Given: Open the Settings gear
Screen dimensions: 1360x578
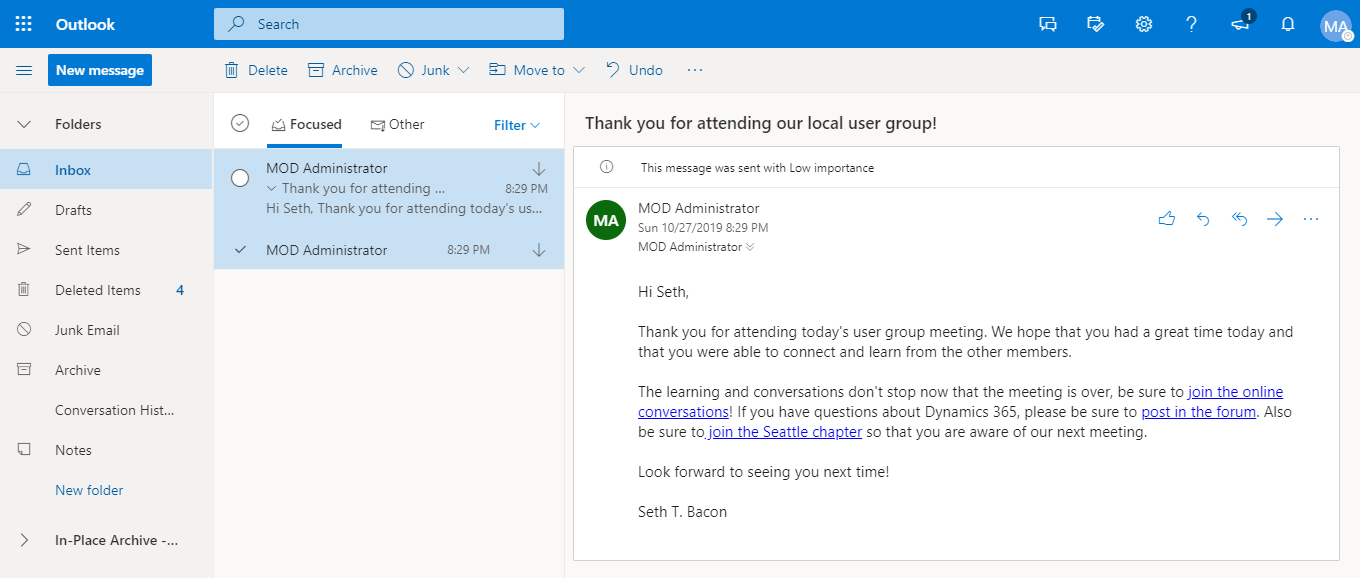Looking at the screenshot, I should (x=1144, y=24).
